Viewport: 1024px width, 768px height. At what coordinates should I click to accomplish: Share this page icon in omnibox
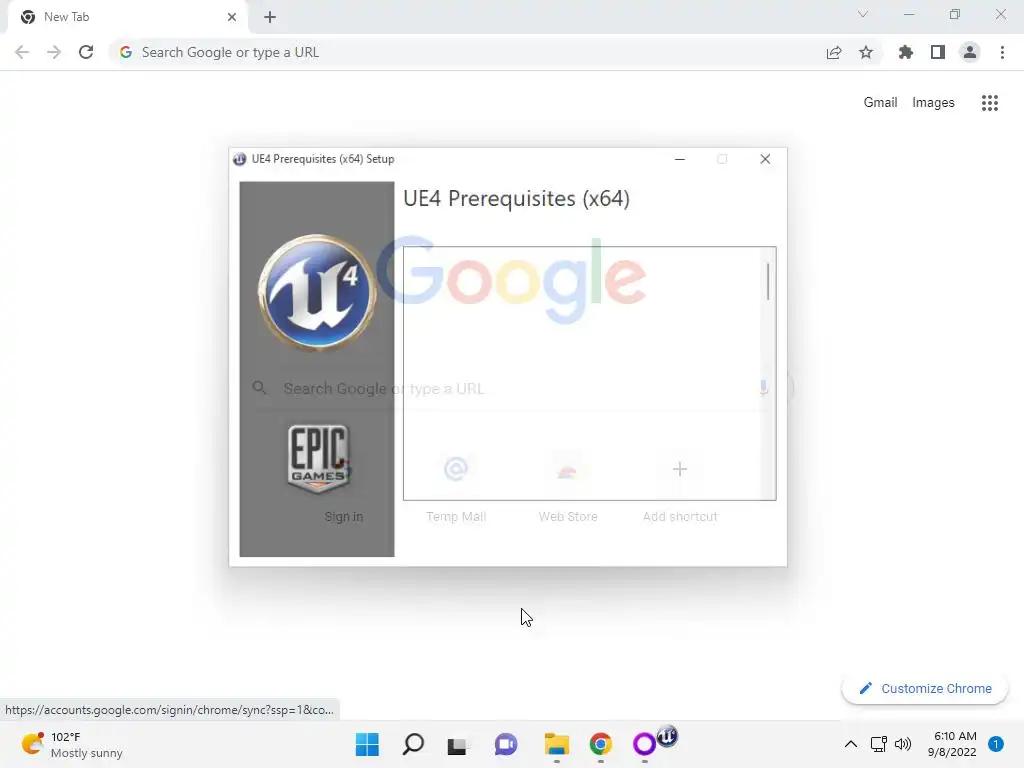pyautogui.click(x=833, y=52)
